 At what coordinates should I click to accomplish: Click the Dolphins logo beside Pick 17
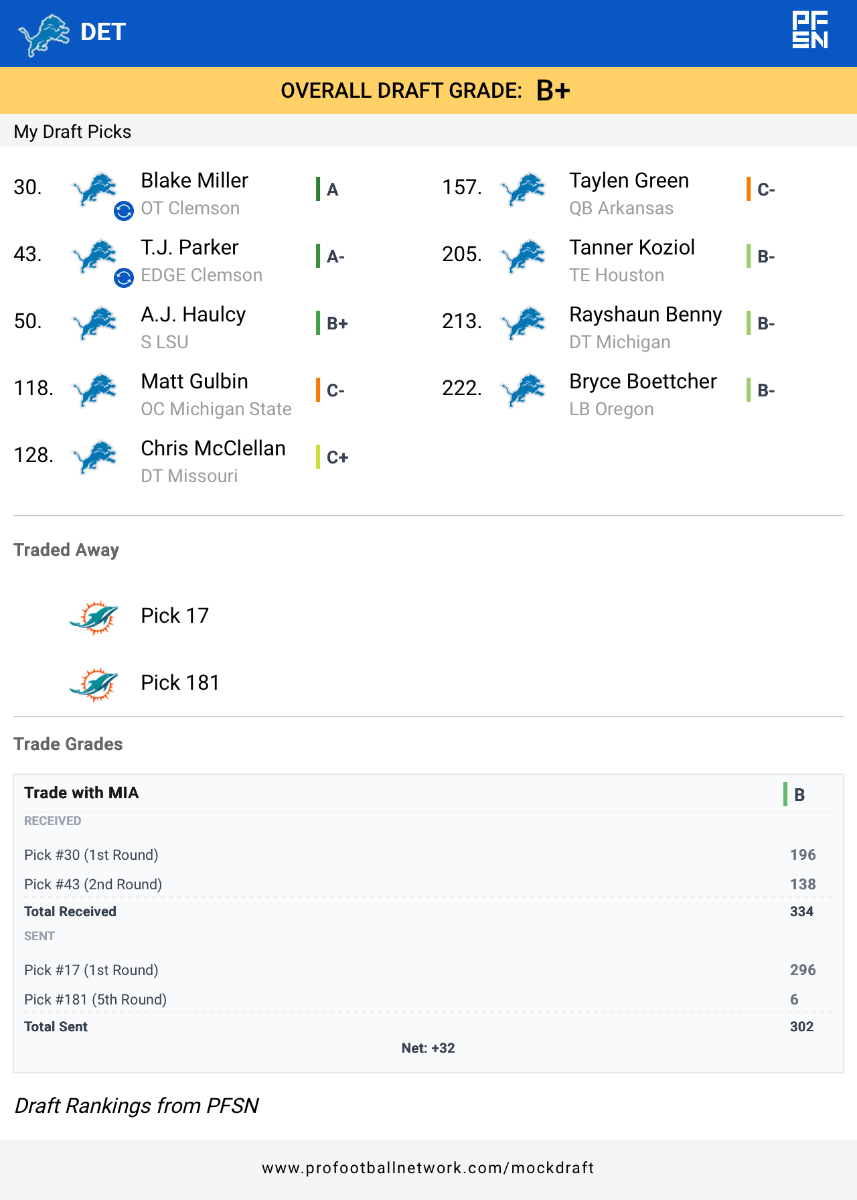coord(94,617)
